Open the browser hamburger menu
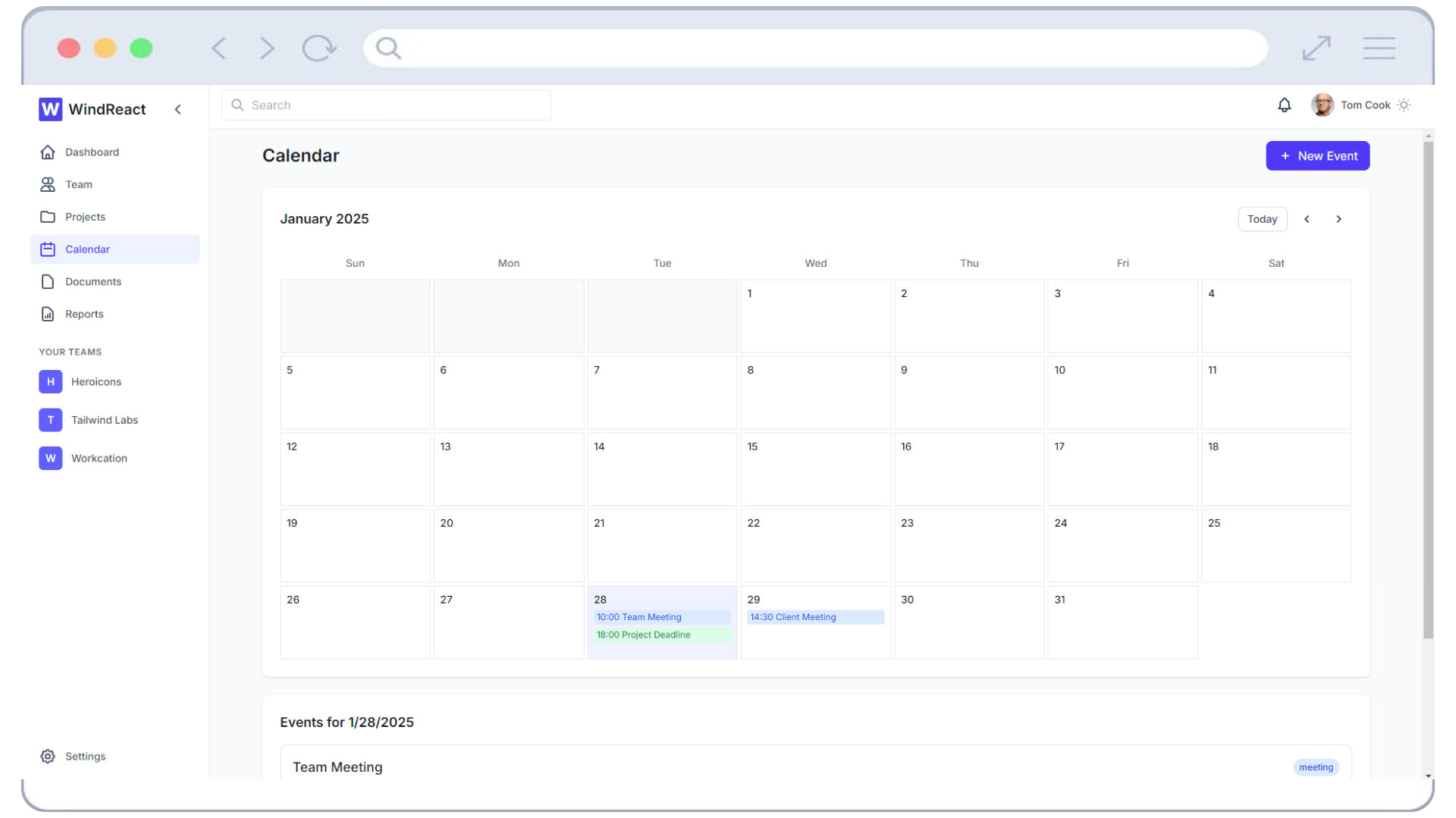 click(x=1379, y=49)
